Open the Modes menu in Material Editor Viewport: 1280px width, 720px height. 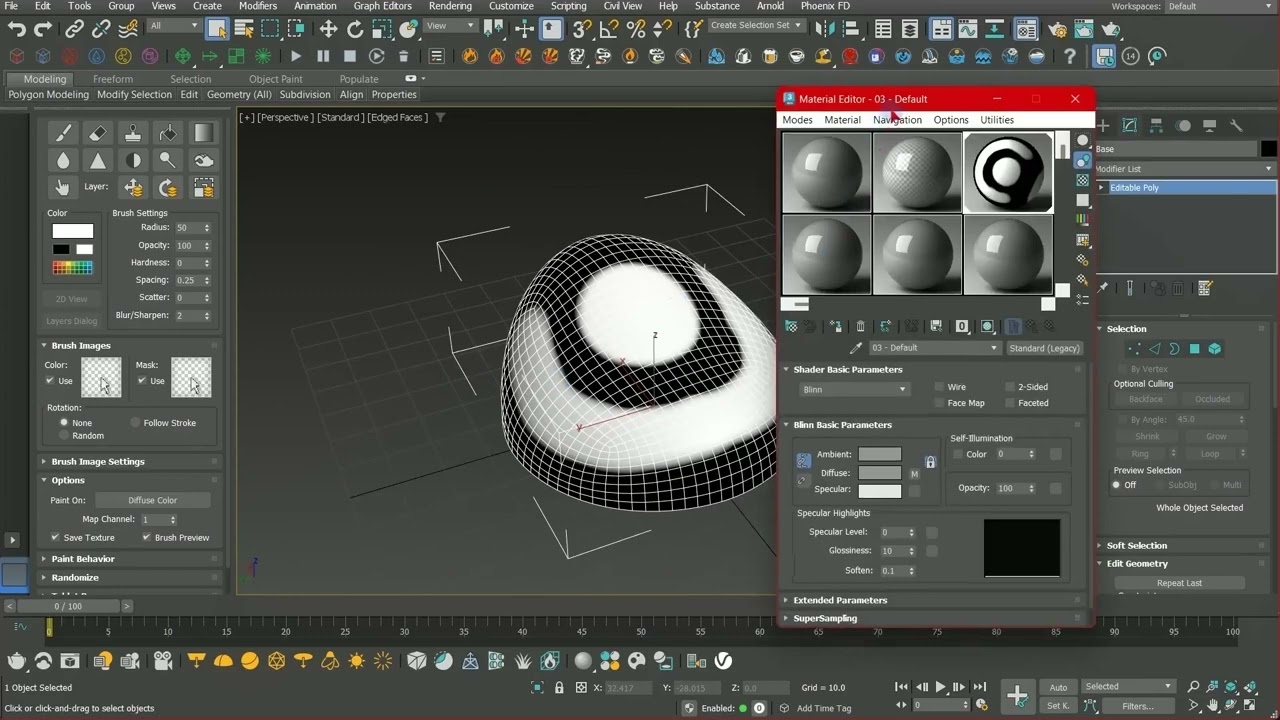click(x=797, y=120)
